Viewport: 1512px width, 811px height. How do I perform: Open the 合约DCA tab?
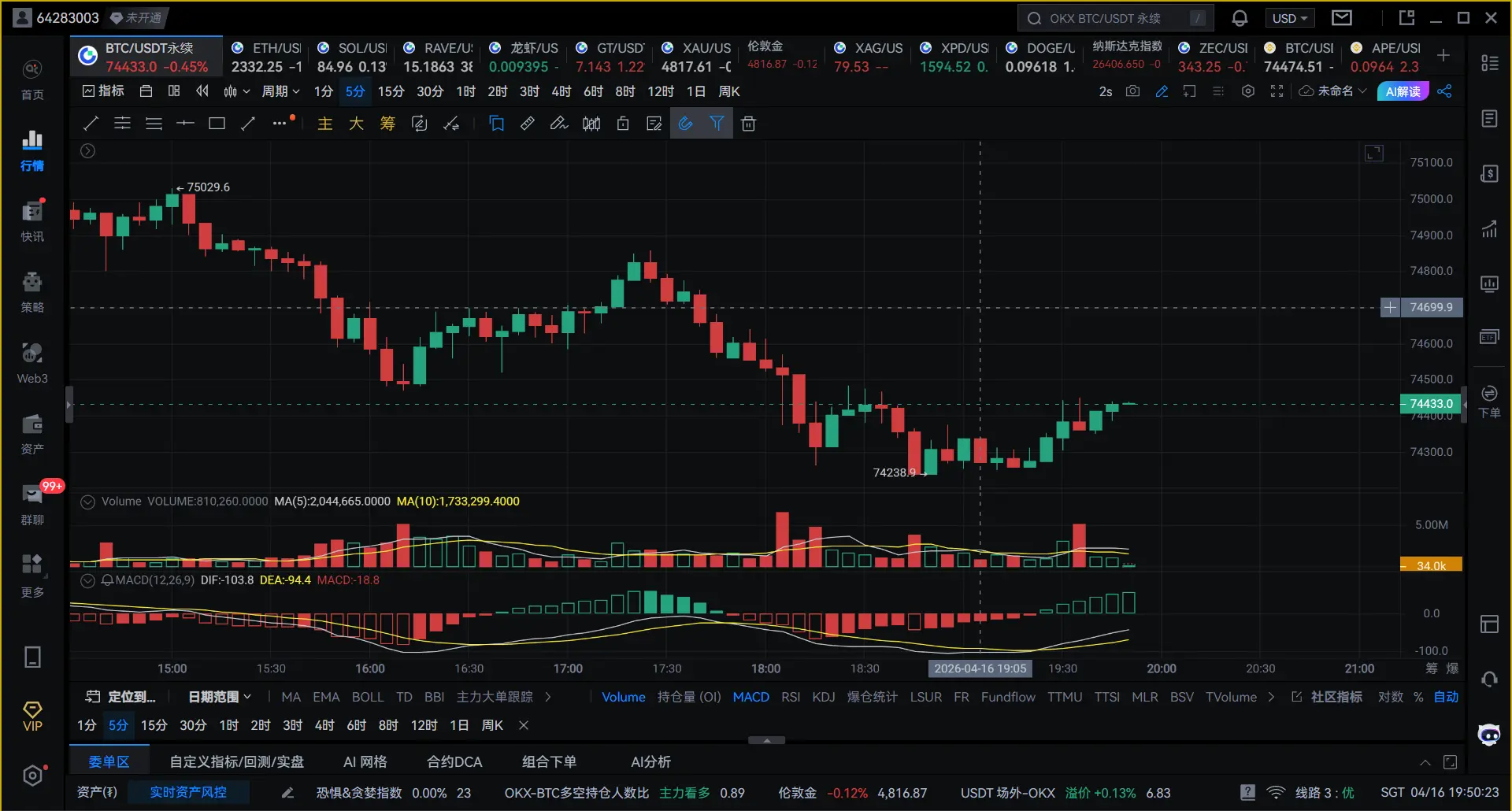pyautogui.click(x=454, y=761)
